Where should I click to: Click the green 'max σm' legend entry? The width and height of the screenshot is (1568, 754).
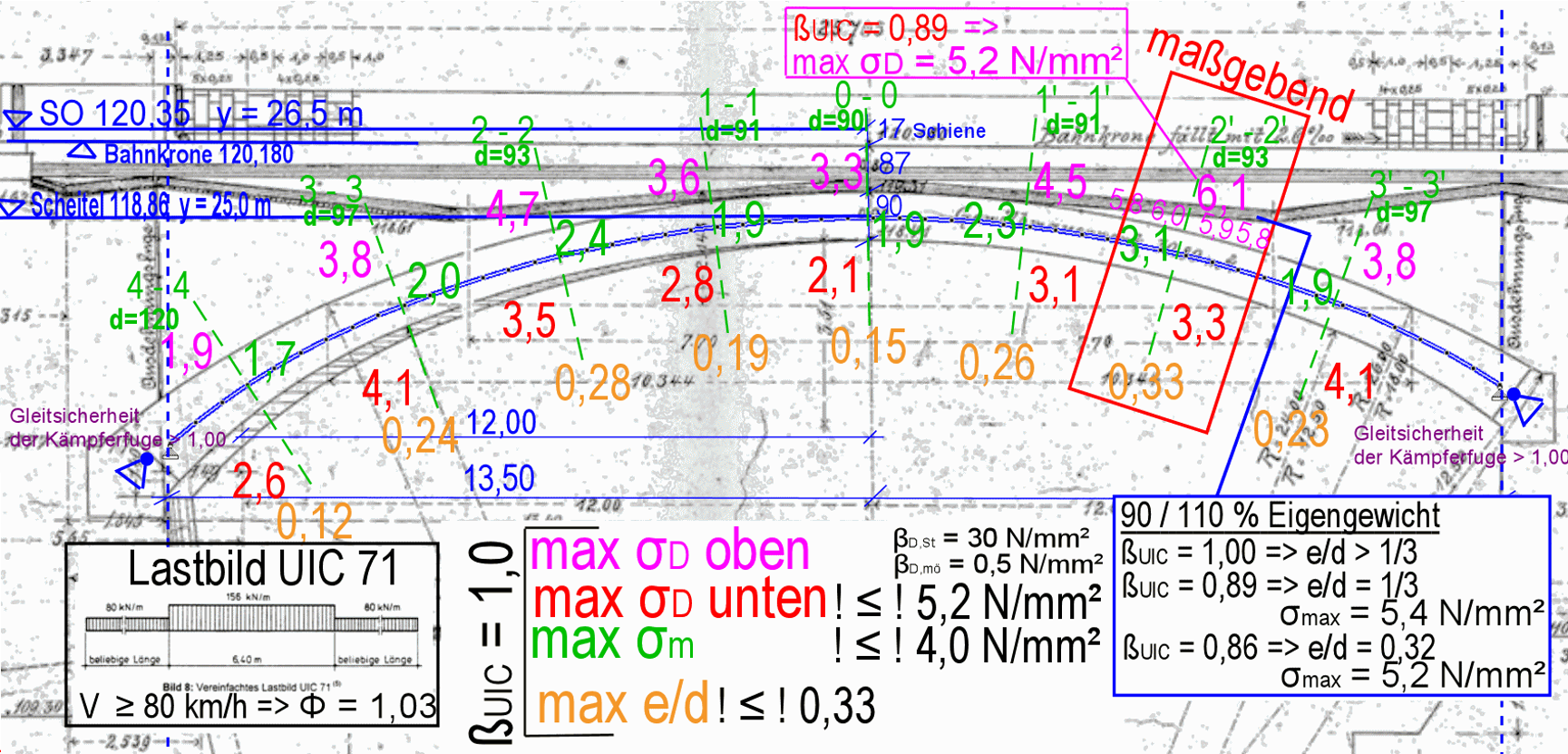[612, 642]
